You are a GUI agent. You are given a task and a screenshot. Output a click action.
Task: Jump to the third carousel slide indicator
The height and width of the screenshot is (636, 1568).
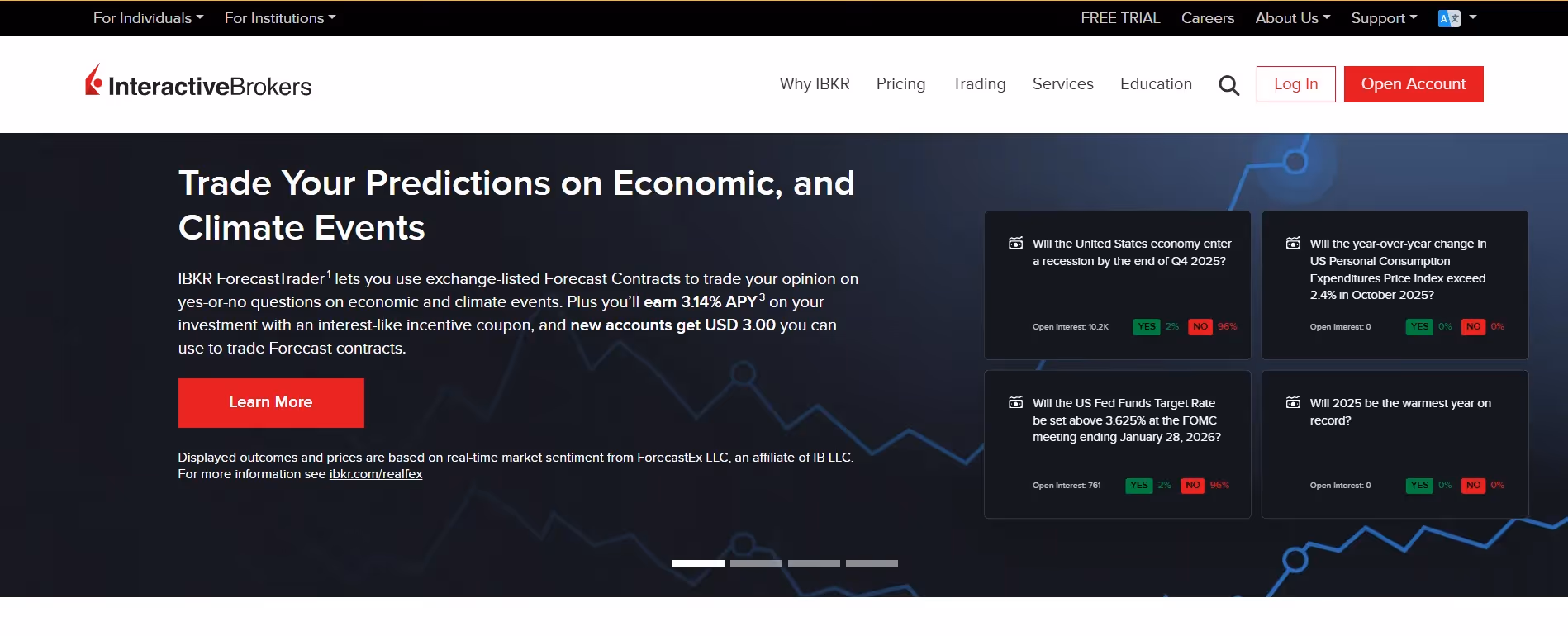pos(814,563)
